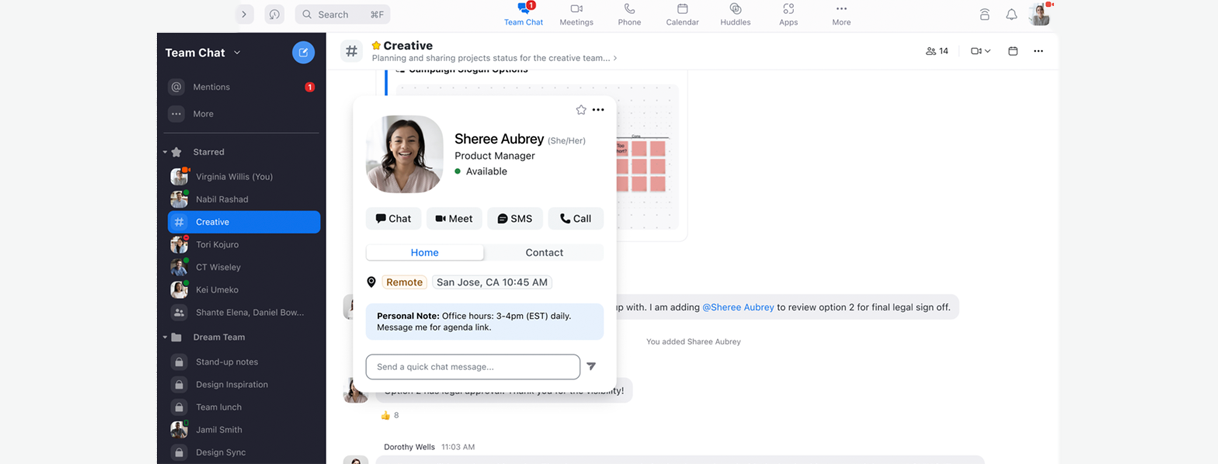Open the Team lunch channel
This screenshot has height=464, width=1218.
tap(244, 407)
